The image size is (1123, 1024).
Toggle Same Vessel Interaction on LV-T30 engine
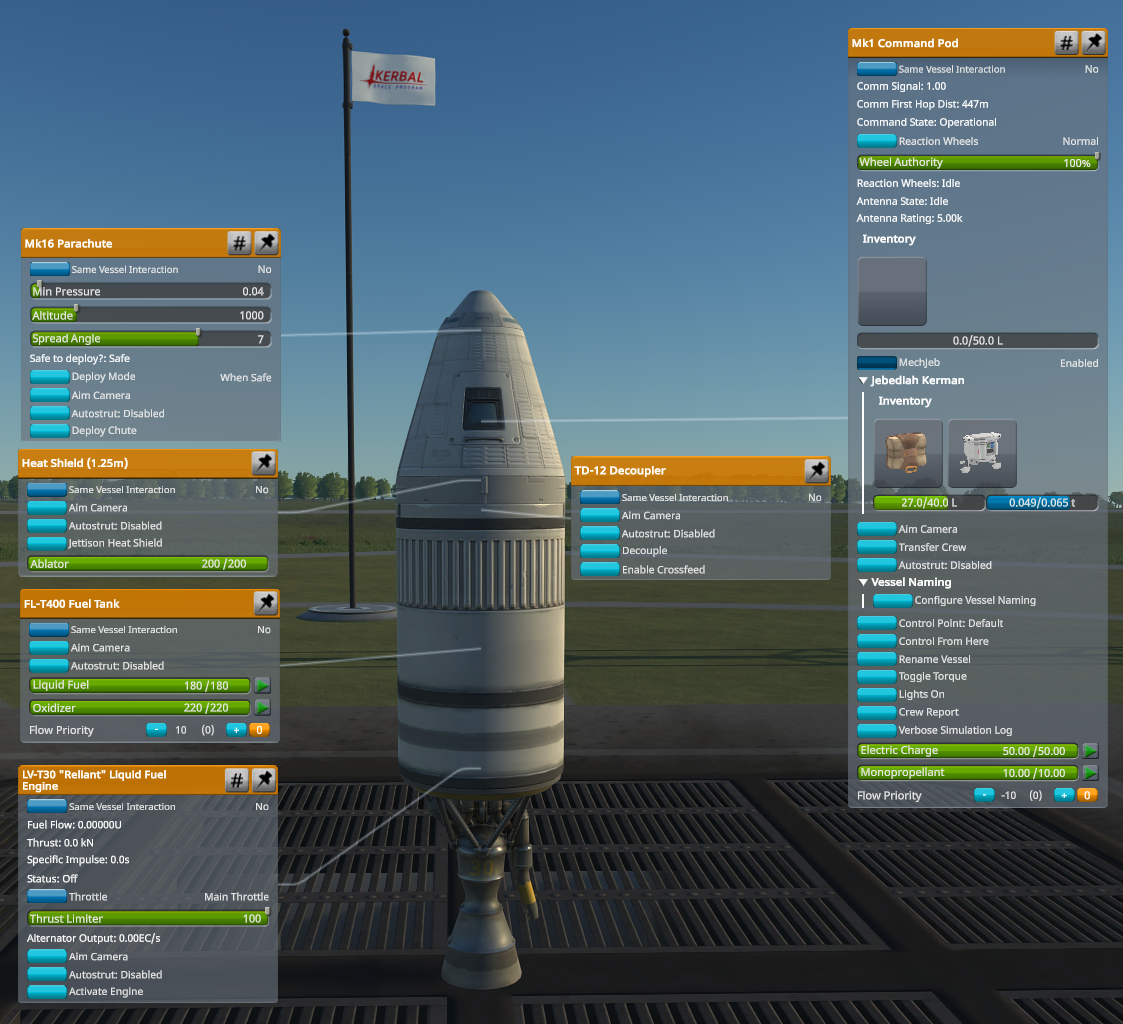47,806
